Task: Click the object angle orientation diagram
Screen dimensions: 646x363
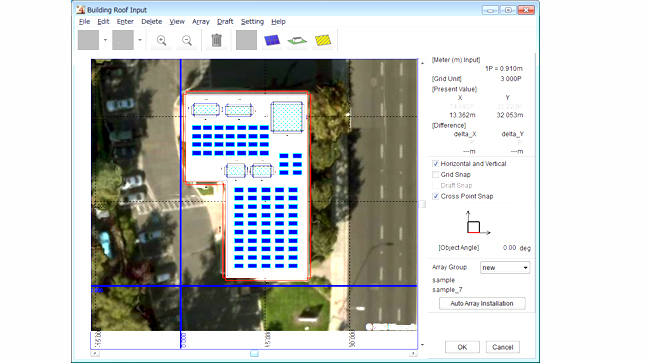Action: tap(477, 223)
